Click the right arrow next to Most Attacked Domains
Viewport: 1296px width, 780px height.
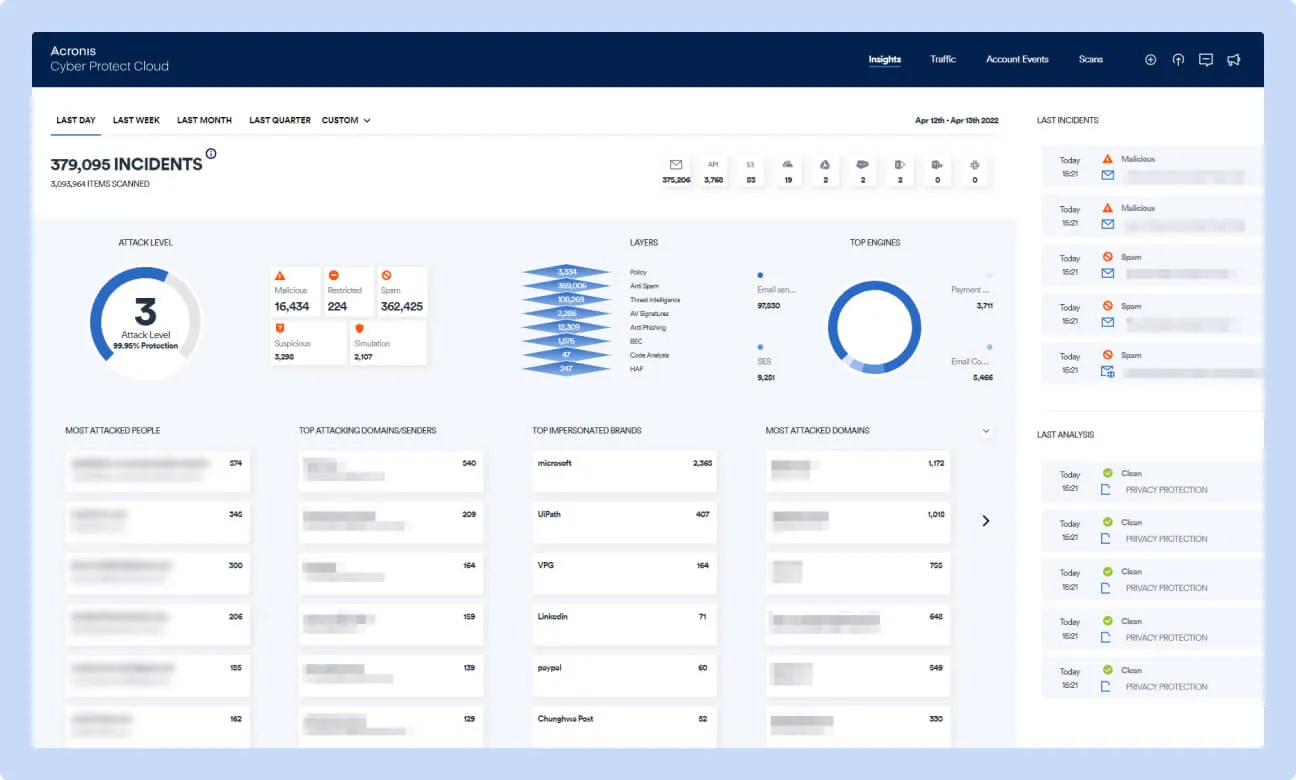[x=986, y=521]
